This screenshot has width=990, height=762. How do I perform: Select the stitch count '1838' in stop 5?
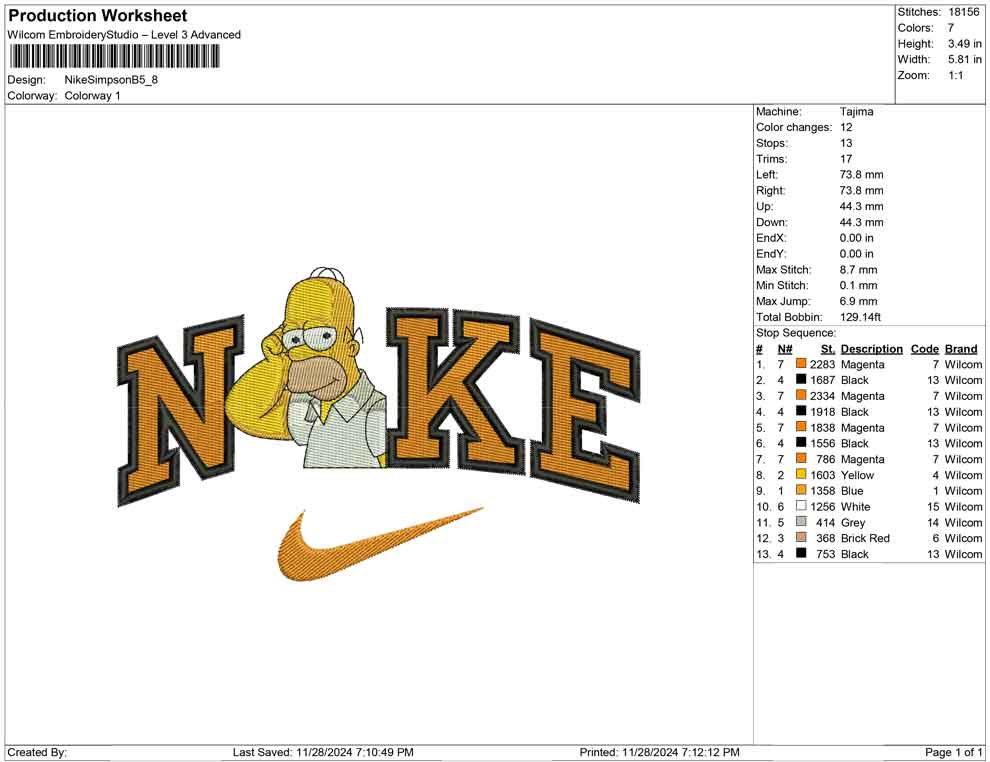pos(823,427)
